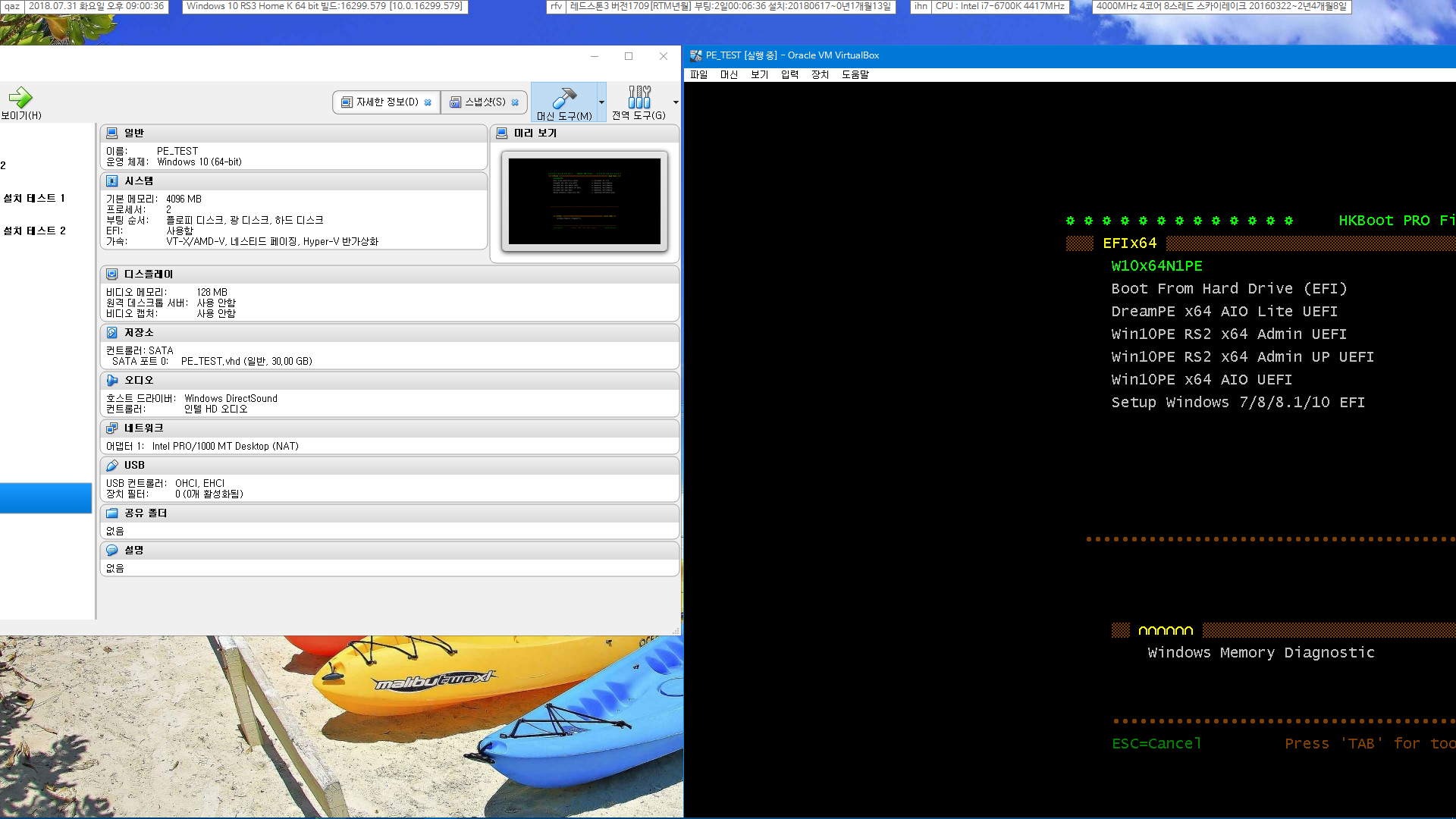Click the green Show (보이기) arrow icon

pyautogui.click(x=20, y=97)
